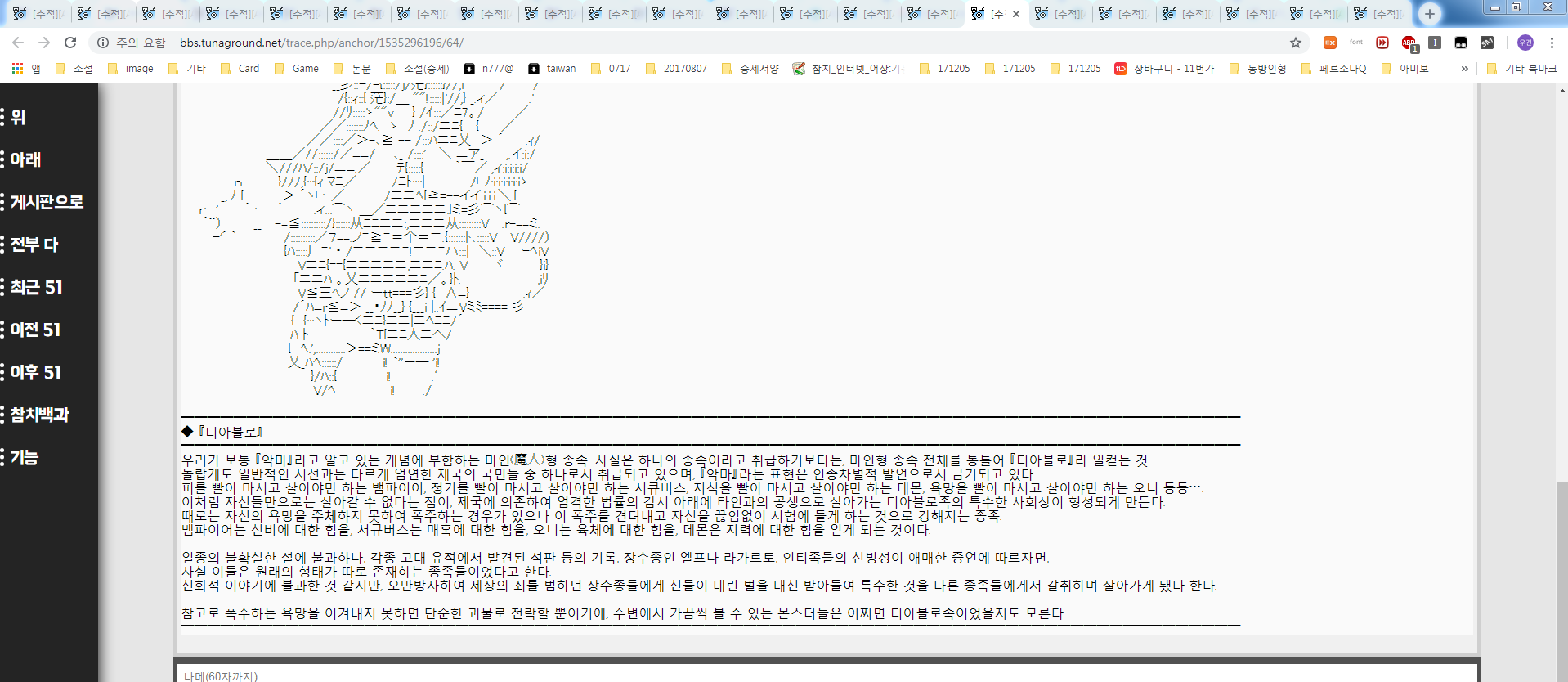Viewport: 1568px width, 682px height.
Task: Click the 나메 name input field
Action: pyautogui.click(x=826, y=675)
